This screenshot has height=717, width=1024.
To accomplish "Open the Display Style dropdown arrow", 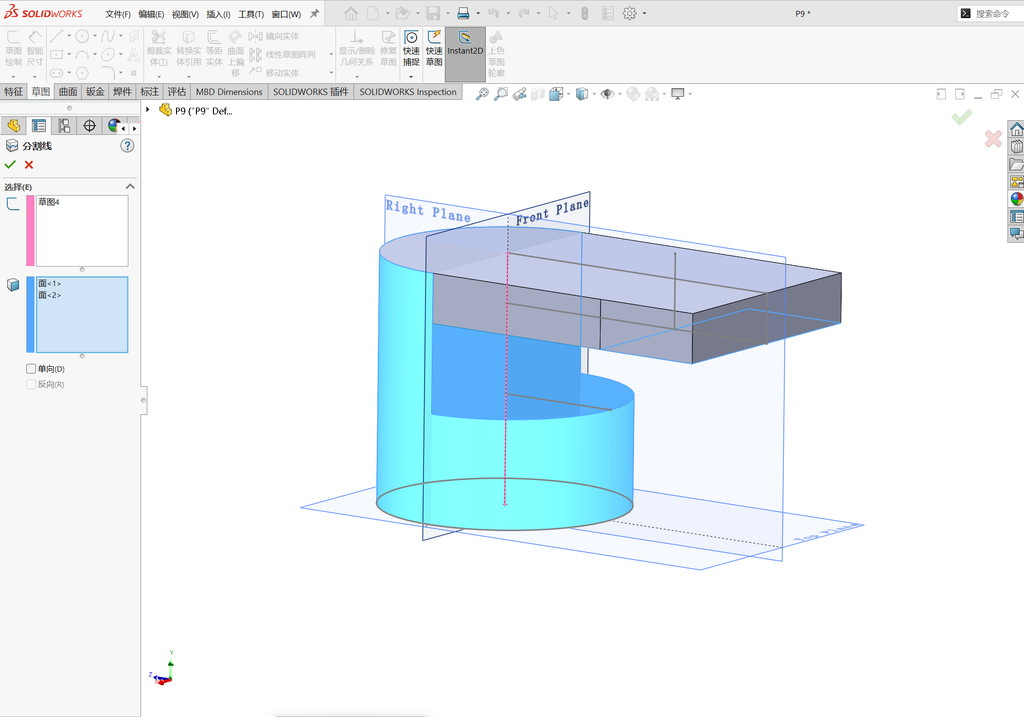I will [594, 94].
